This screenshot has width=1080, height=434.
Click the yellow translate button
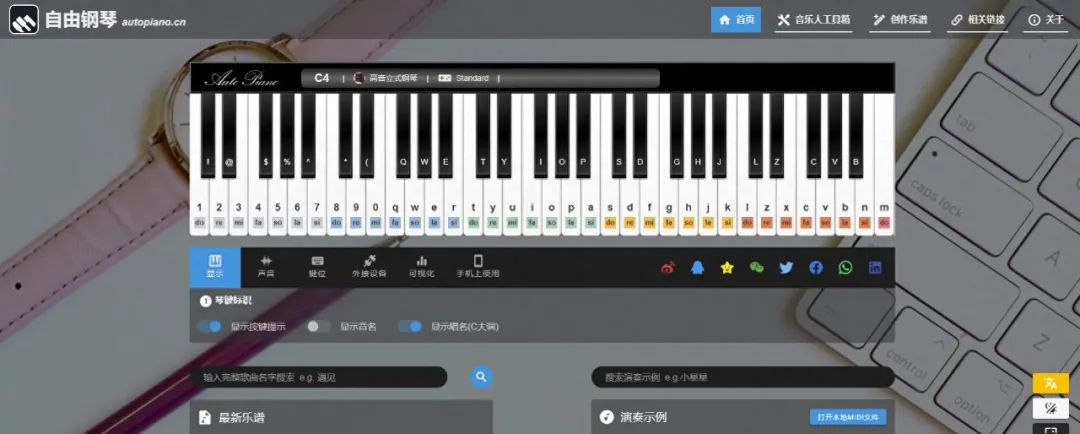1050,383
